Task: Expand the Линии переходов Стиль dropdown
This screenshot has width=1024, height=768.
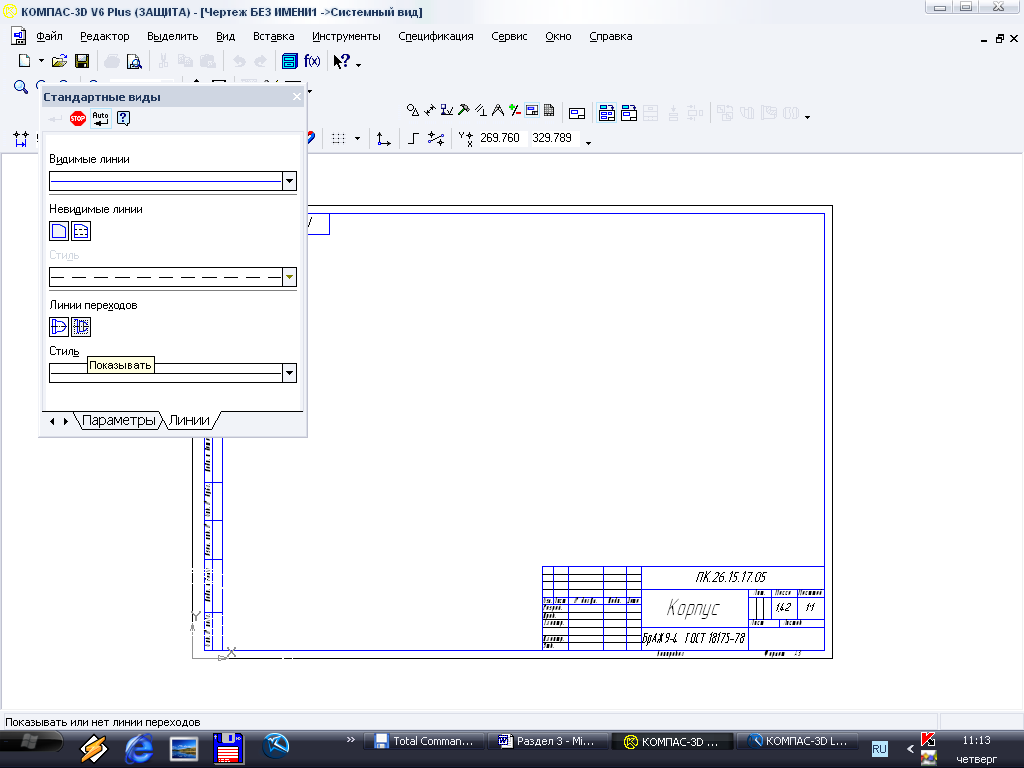Action: pyautogui.click(x=289, y=373)
